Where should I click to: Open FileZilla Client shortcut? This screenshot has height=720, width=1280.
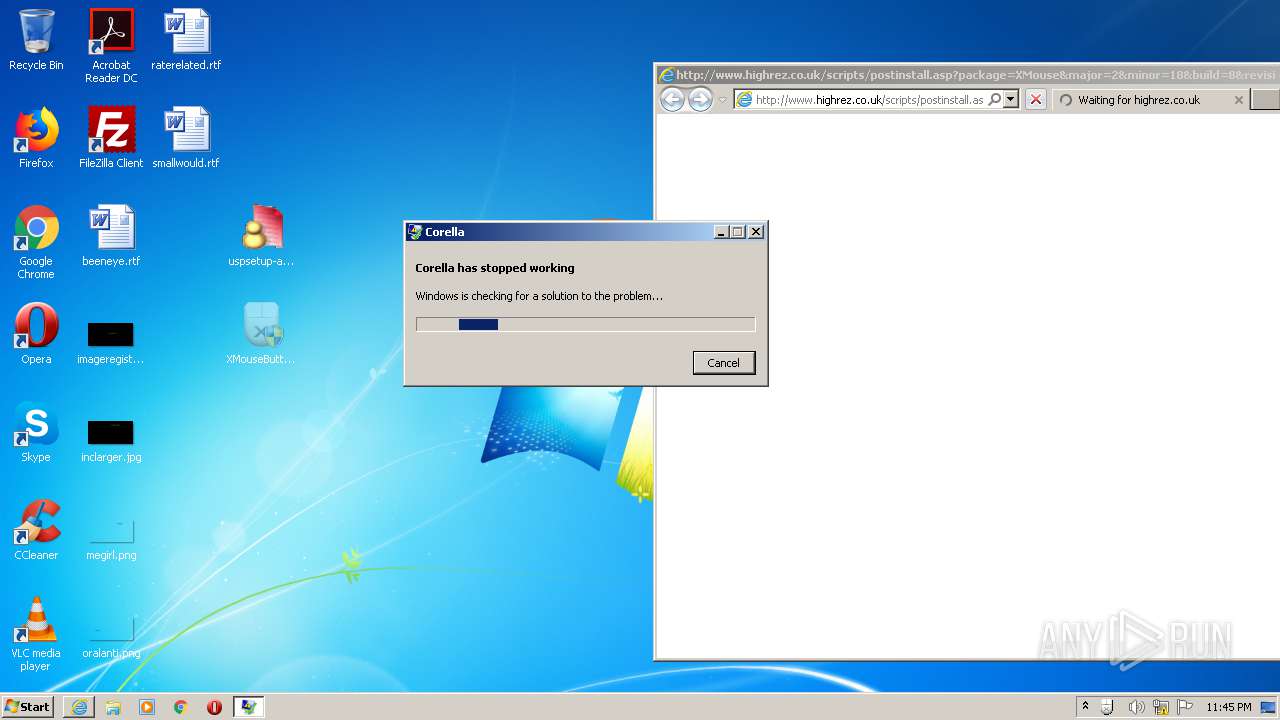(x=111, y=138)
